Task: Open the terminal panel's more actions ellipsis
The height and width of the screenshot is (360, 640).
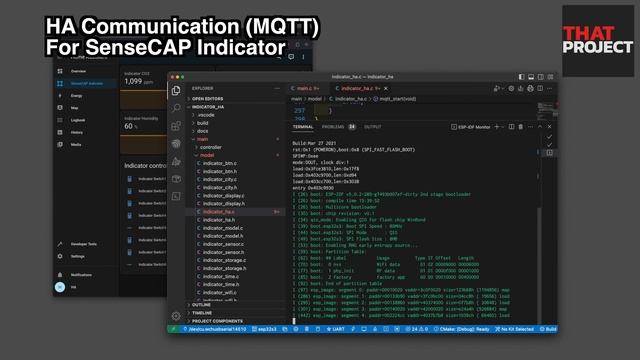Action: (x=530, y=127)
